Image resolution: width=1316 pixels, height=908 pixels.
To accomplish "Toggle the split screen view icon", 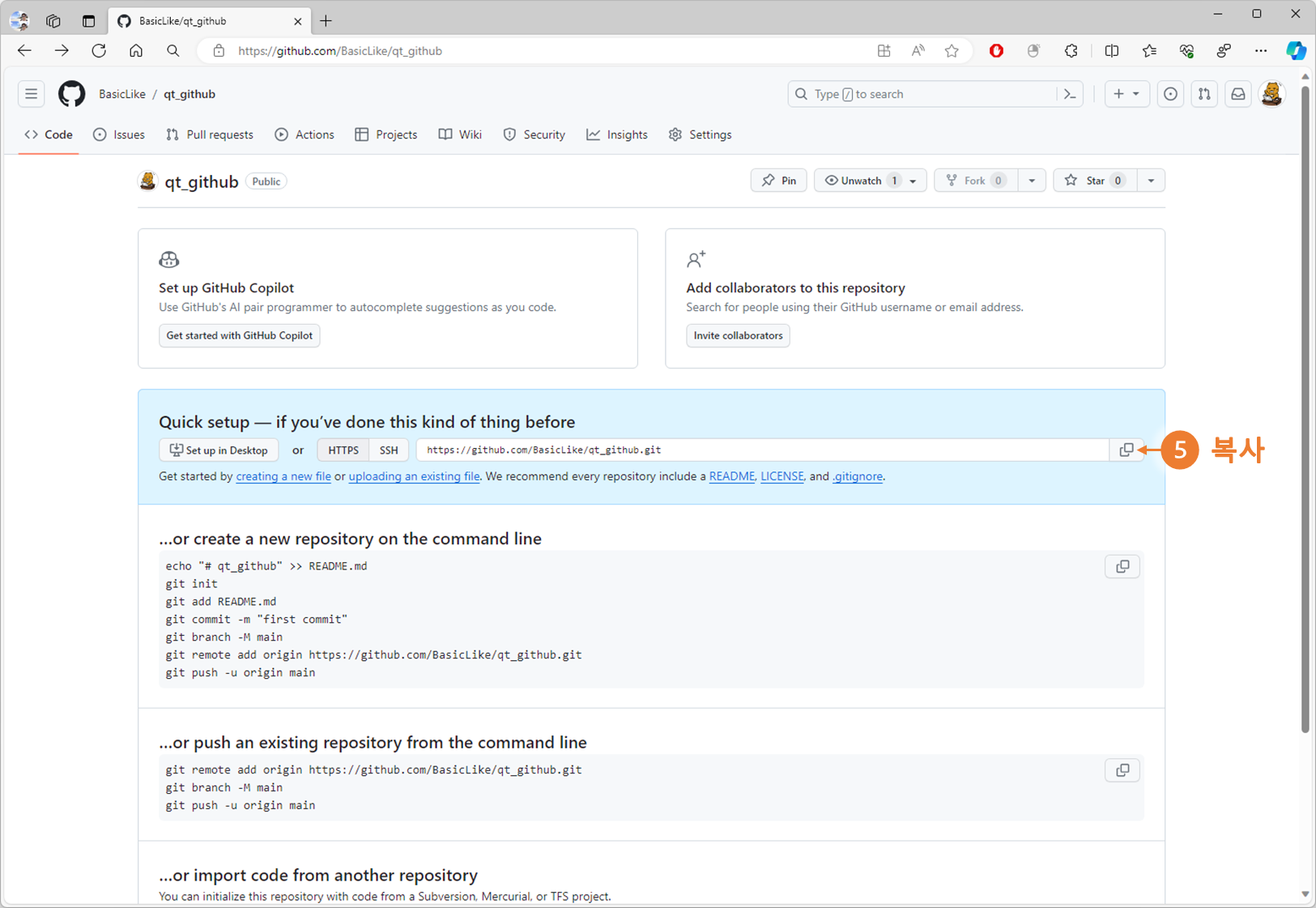I will tap(1112, 51).
